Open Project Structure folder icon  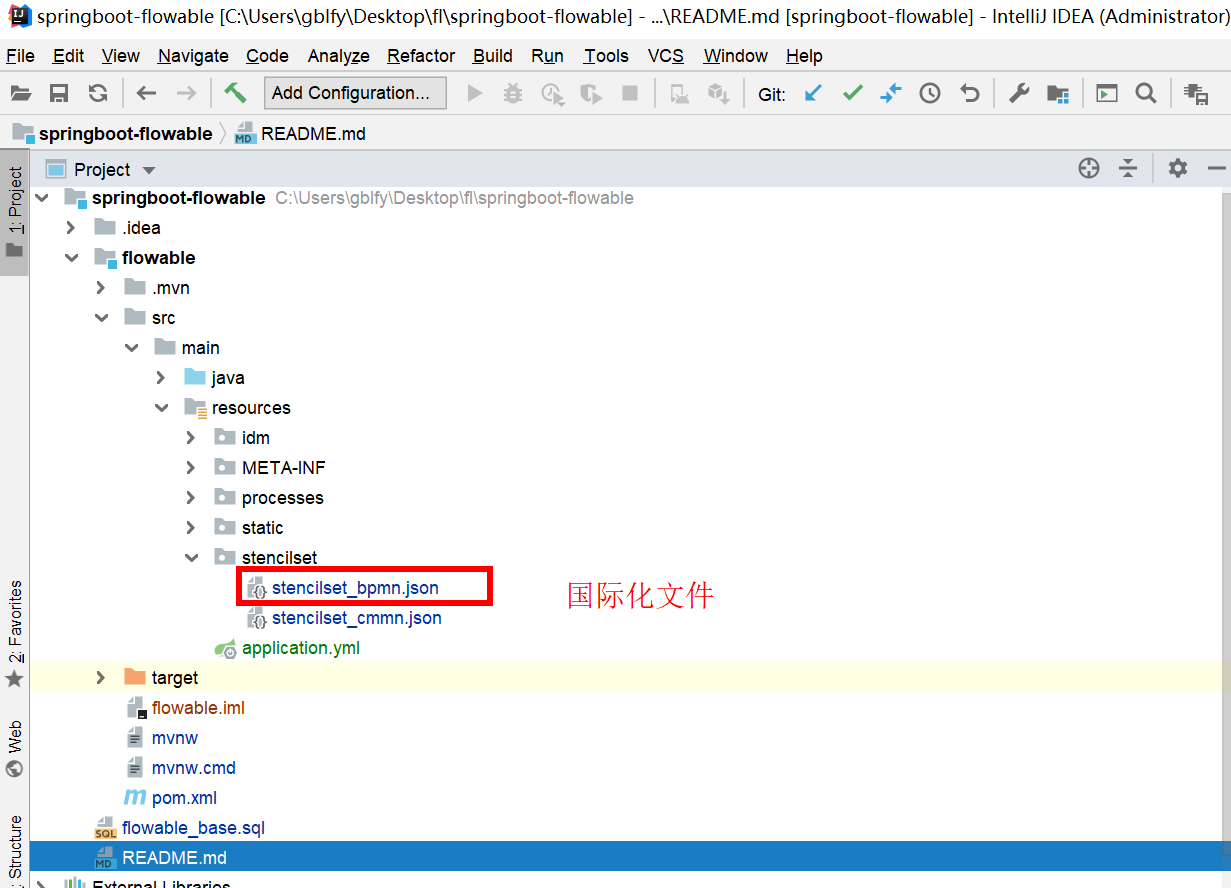(x=1058, y=93)
